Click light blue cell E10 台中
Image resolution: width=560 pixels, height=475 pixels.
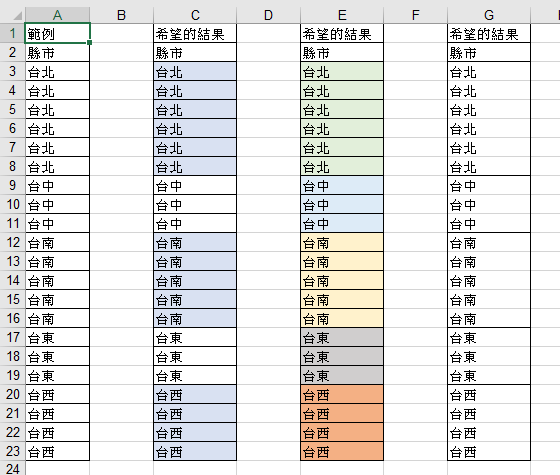coord(342,204)
